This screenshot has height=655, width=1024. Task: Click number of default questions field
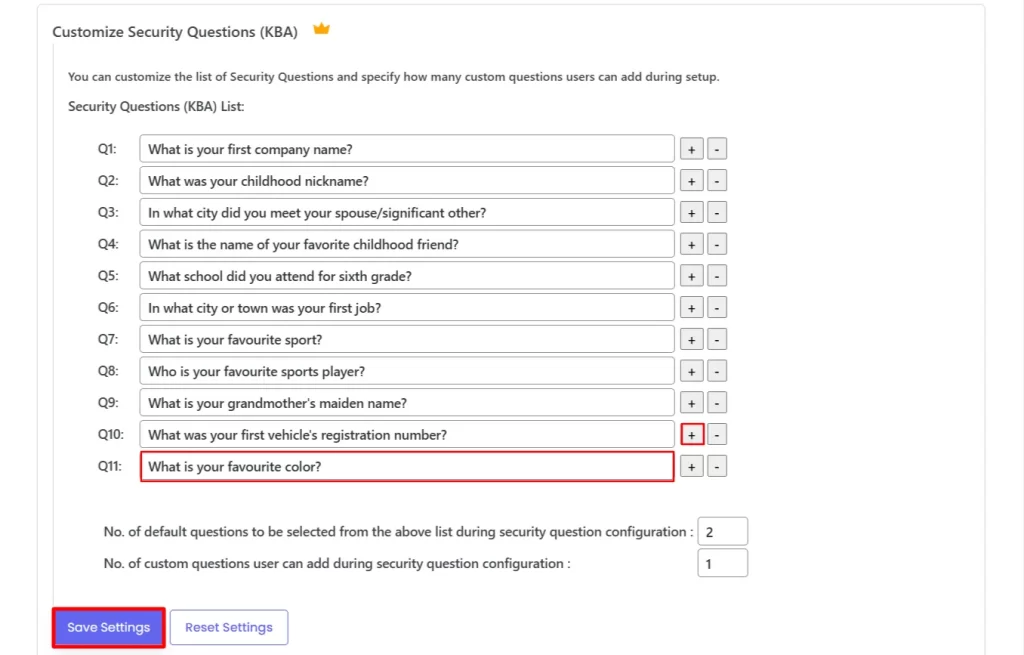[722, 532]
